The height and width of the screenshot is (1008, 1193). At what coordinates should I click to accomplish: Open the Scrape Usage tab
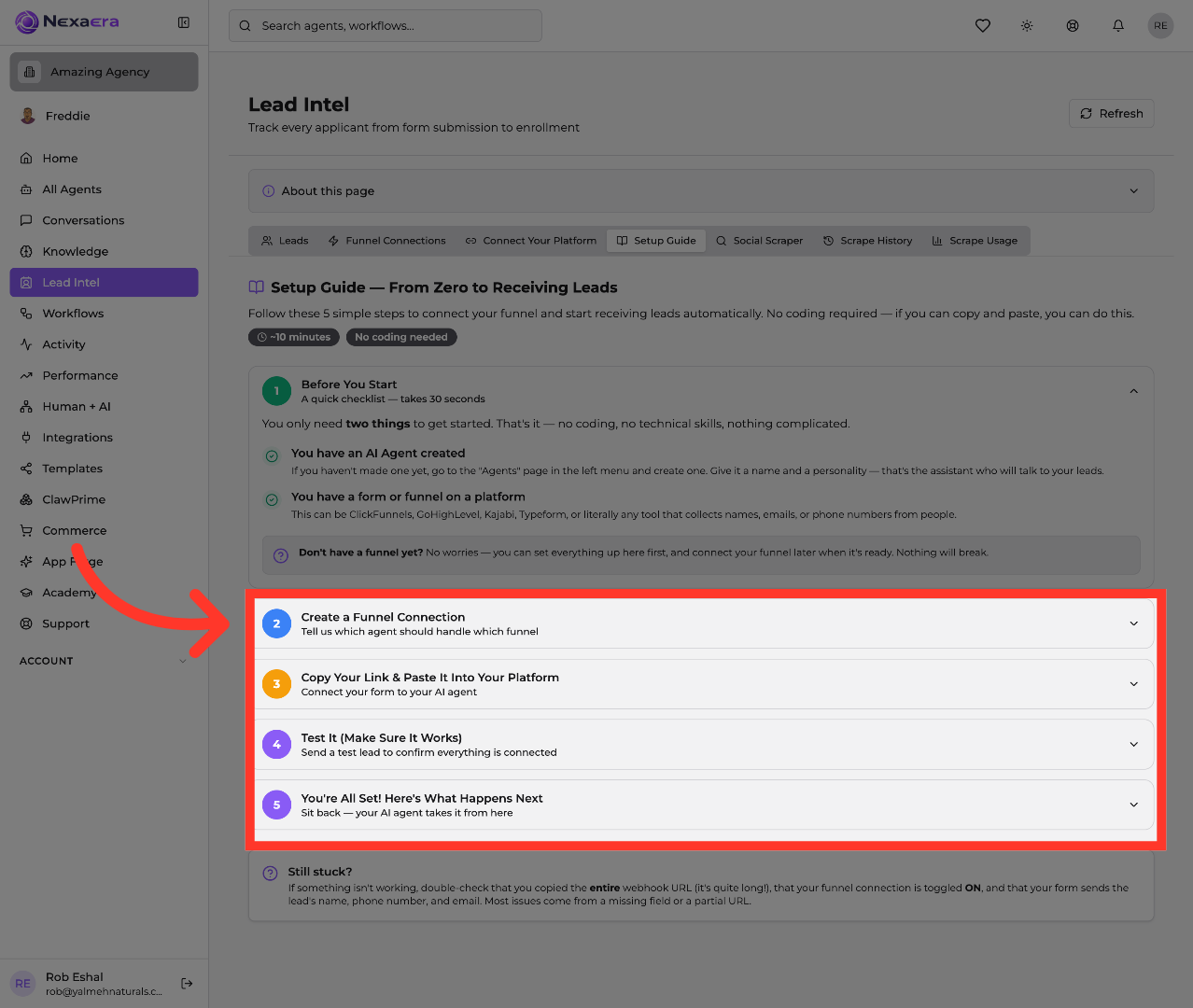tap(975, 241)
